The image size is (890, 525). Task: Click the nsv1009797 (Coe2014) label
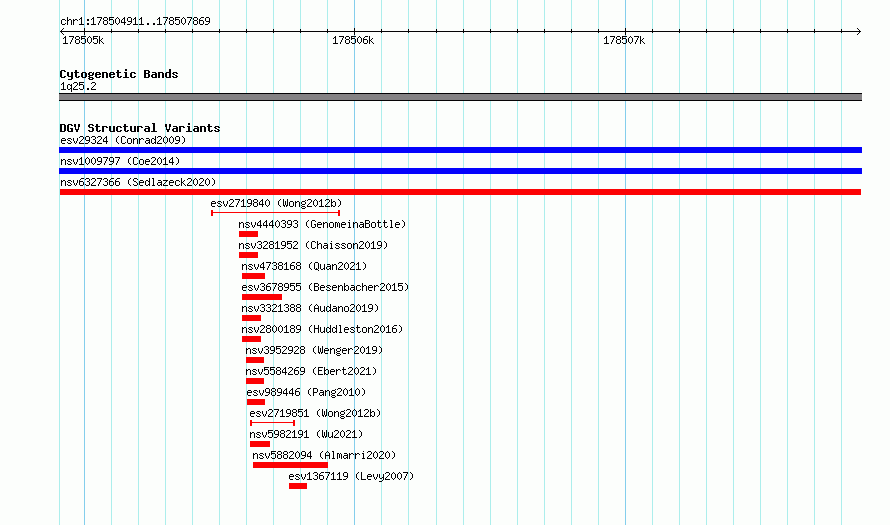click(120, 161)
